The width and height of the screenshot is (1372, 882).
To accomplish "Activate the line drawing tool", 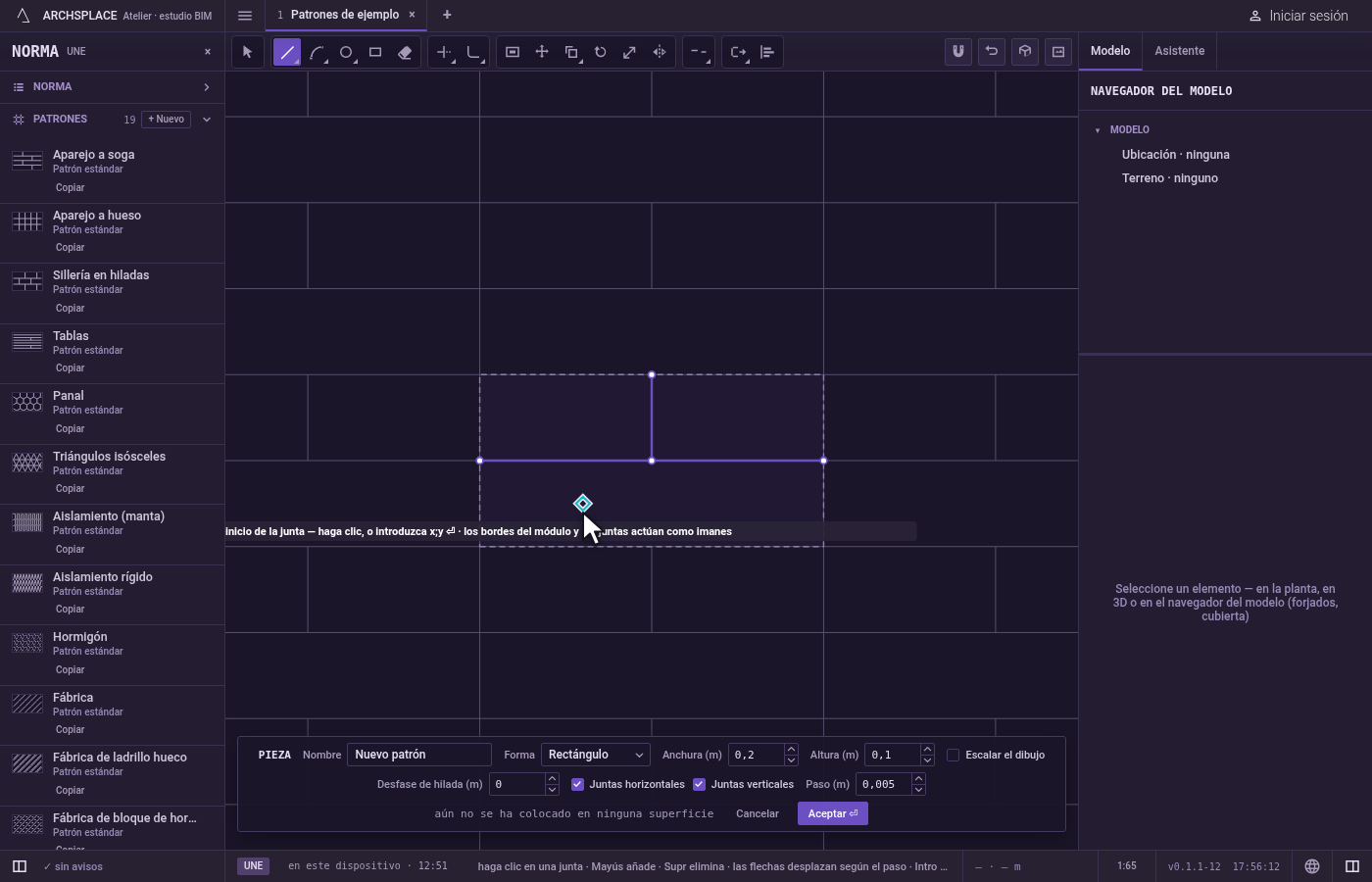I will coord(287,52).
